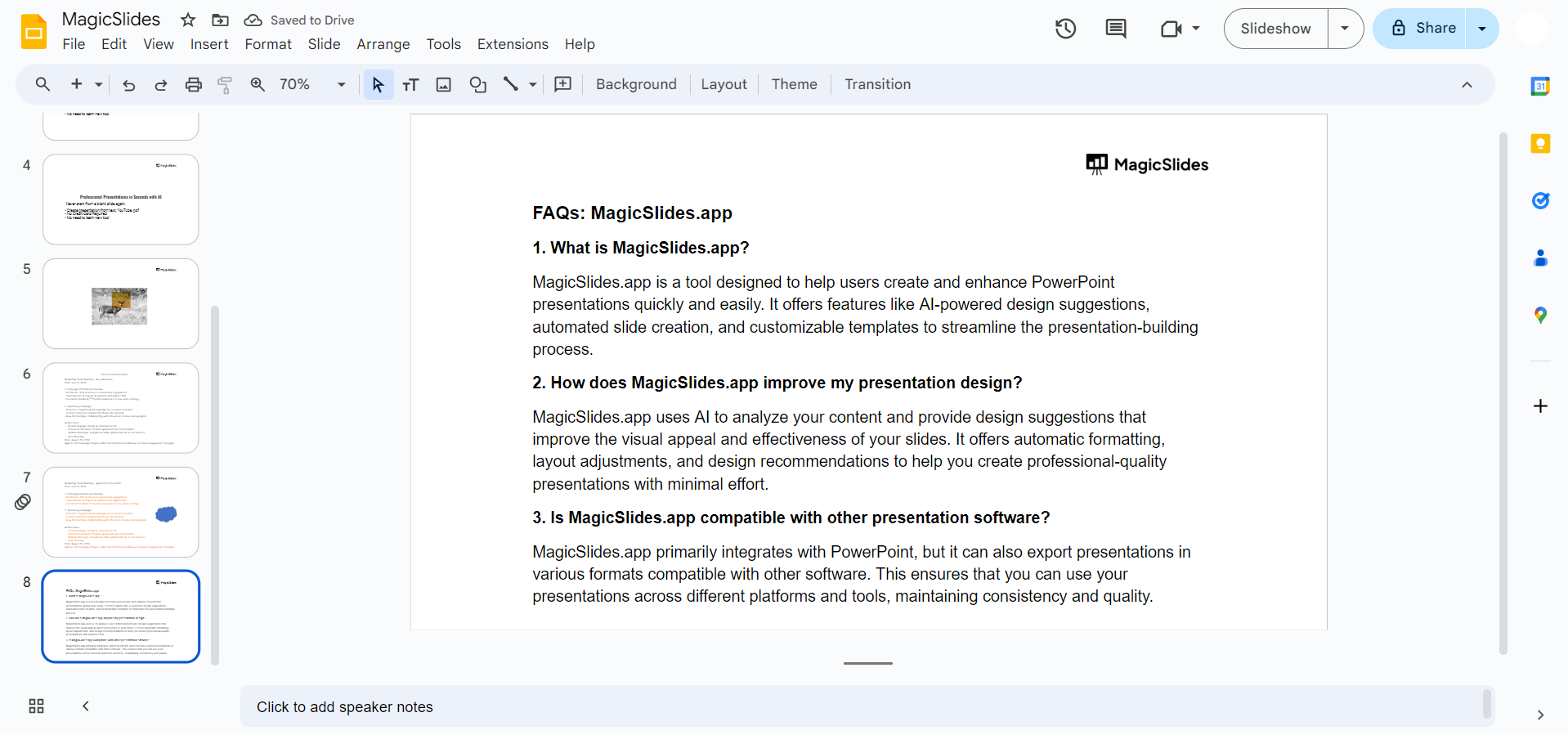The width and height of the screenshot is (1568, 735).
Task: Click the Undo arrow
Action: (x=128, y=84)
